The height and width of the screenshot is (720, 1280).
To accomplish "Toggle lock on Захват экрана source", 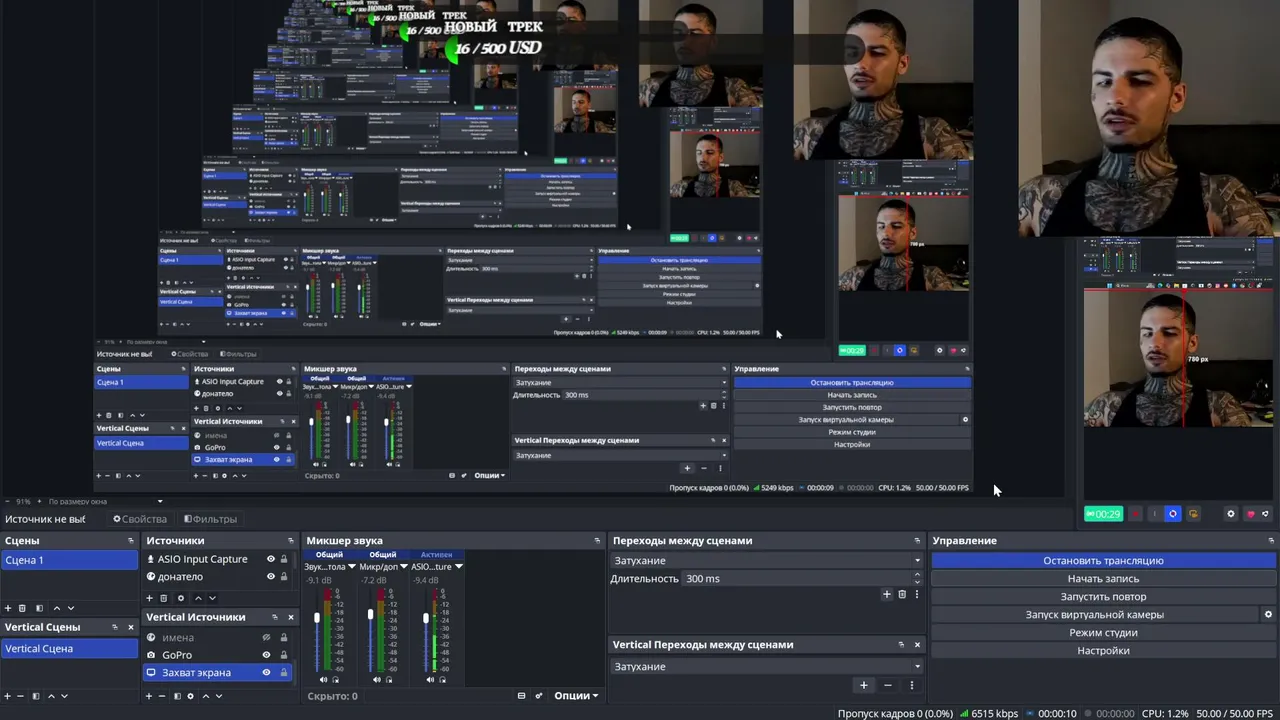I will point(283,673).
